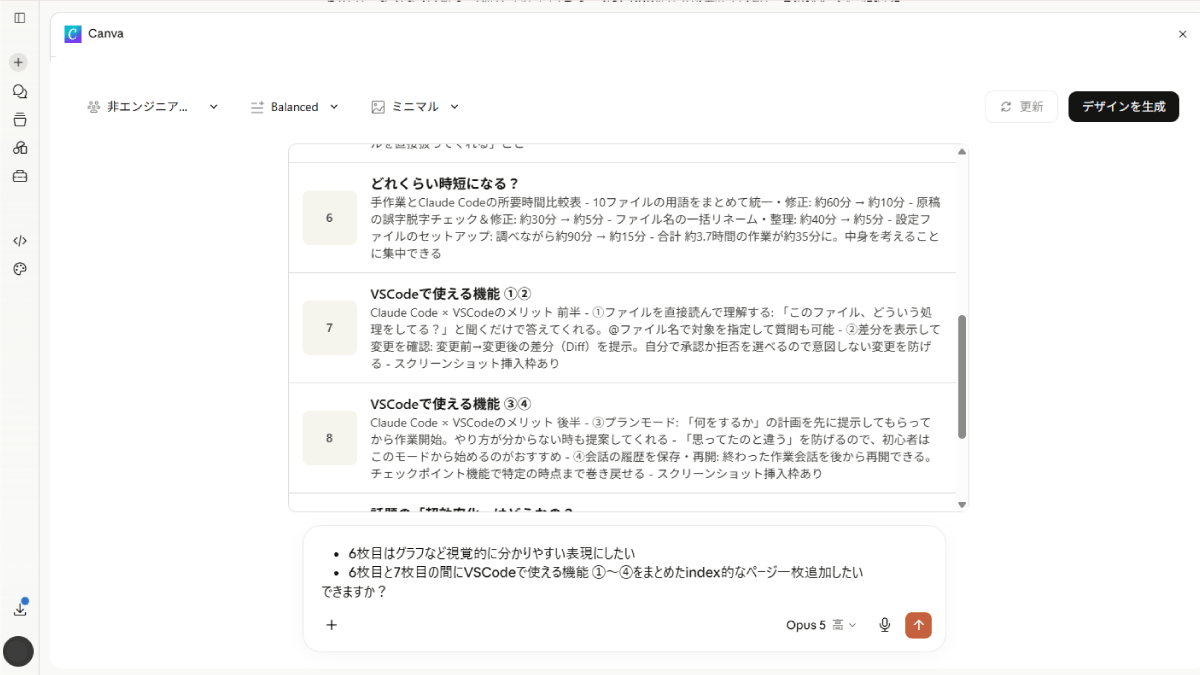Click the outline list scroll-up arrow
The width and height of the screenshot is (1200, 675).
[x=962, y=152]
